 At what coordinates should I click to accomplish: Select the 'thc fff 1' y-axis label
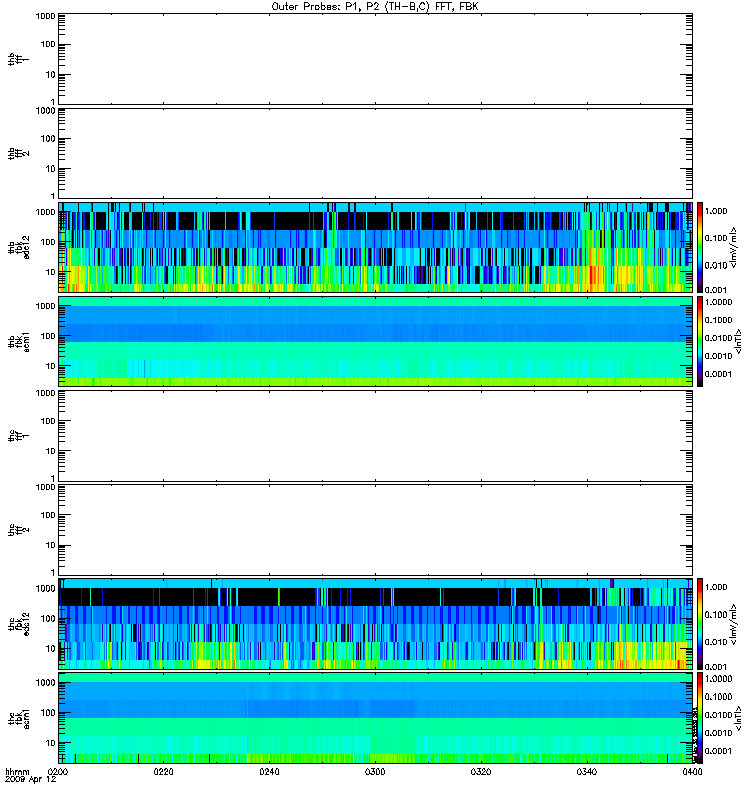(x=18, y=436)
